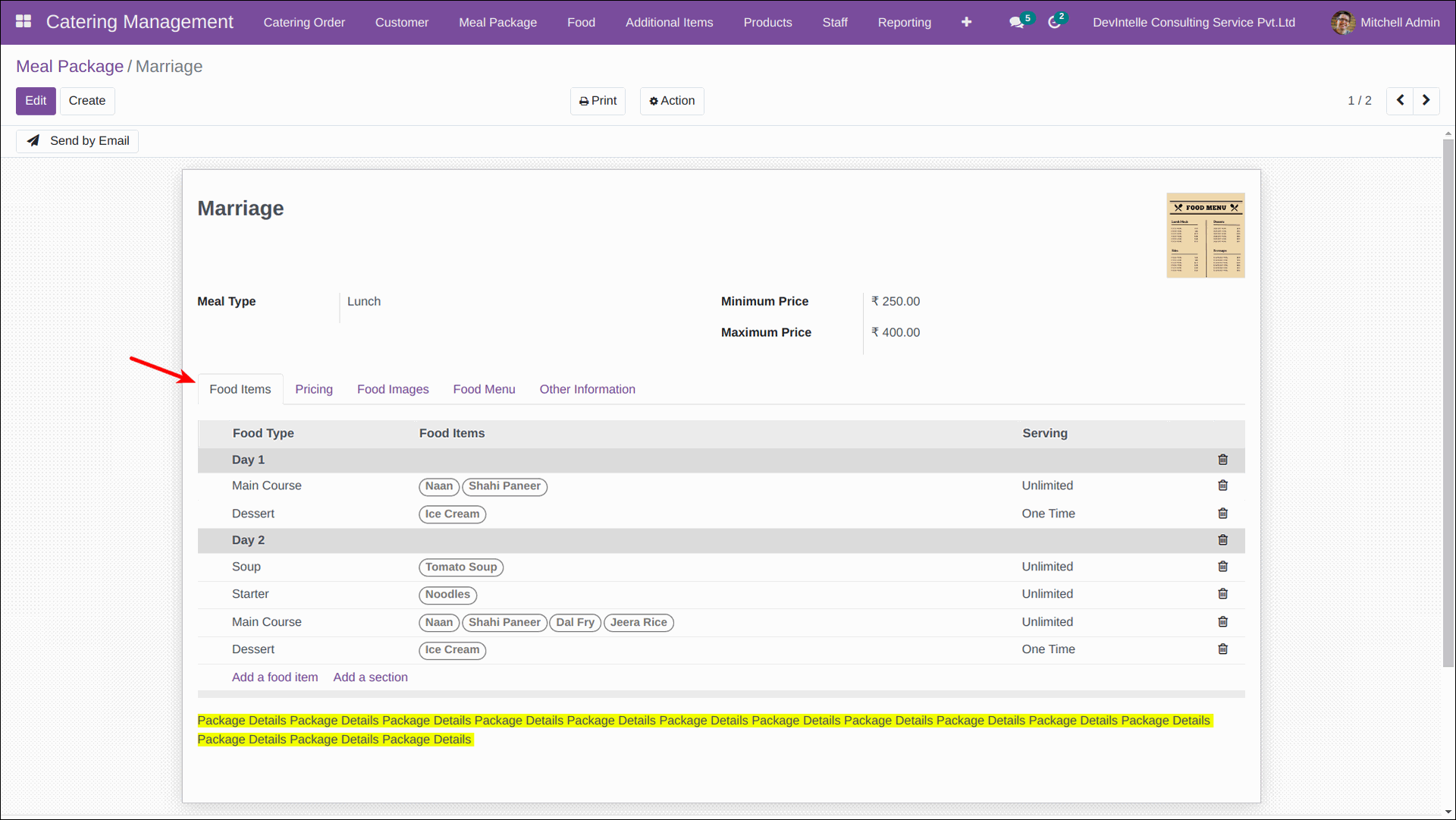Click the Food Menu image thumbnail
Image resolution: width=1456 pixels, height=820 pixels.
1205,235
